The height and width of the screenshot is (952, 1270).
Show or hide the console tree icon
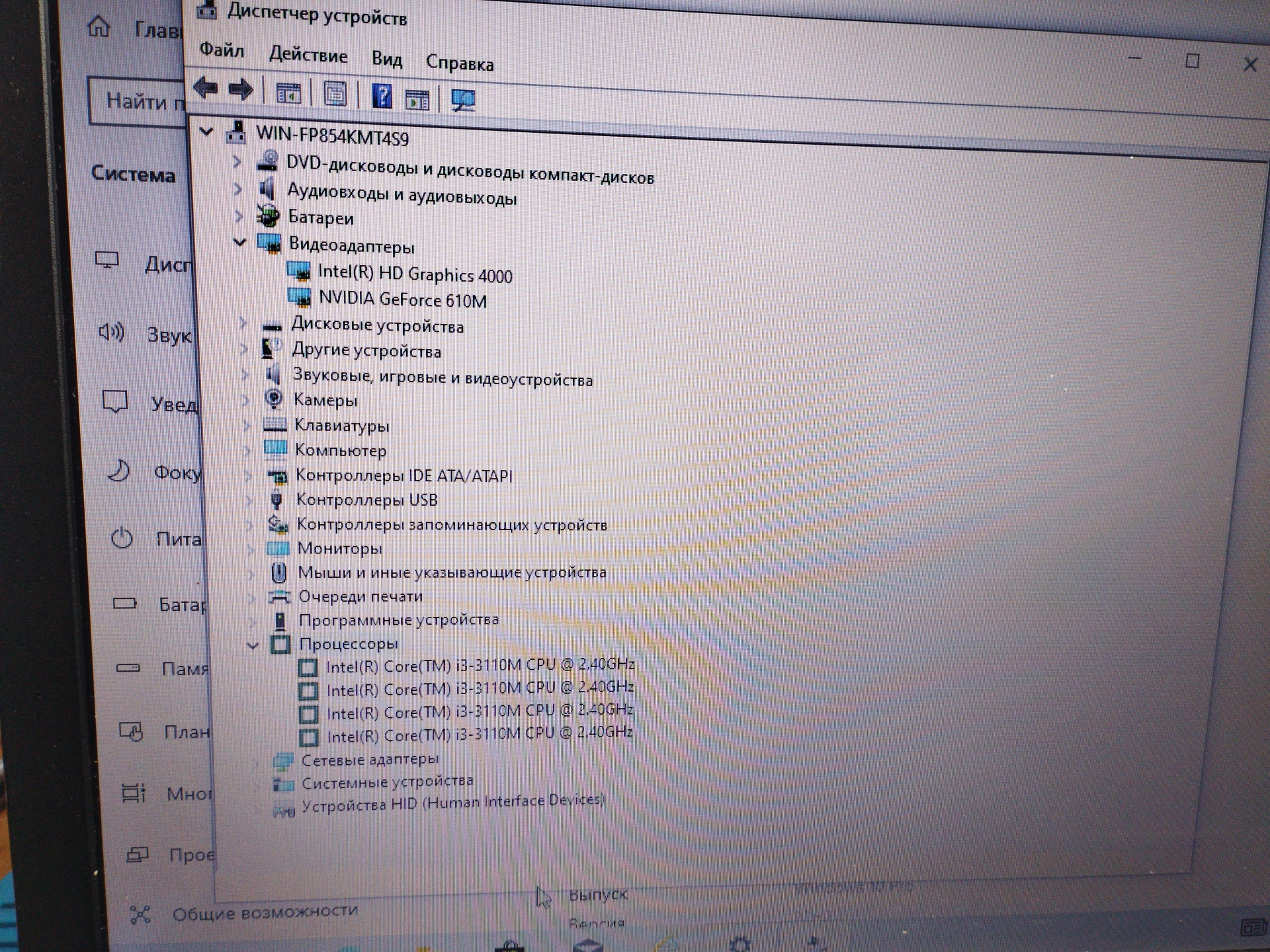[288, 93]
